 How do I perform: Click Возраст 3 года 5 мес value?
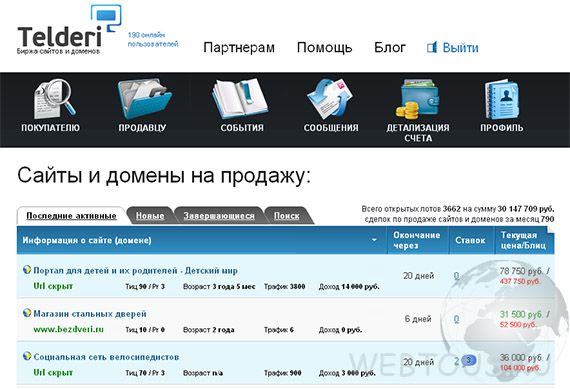[219, 286]
